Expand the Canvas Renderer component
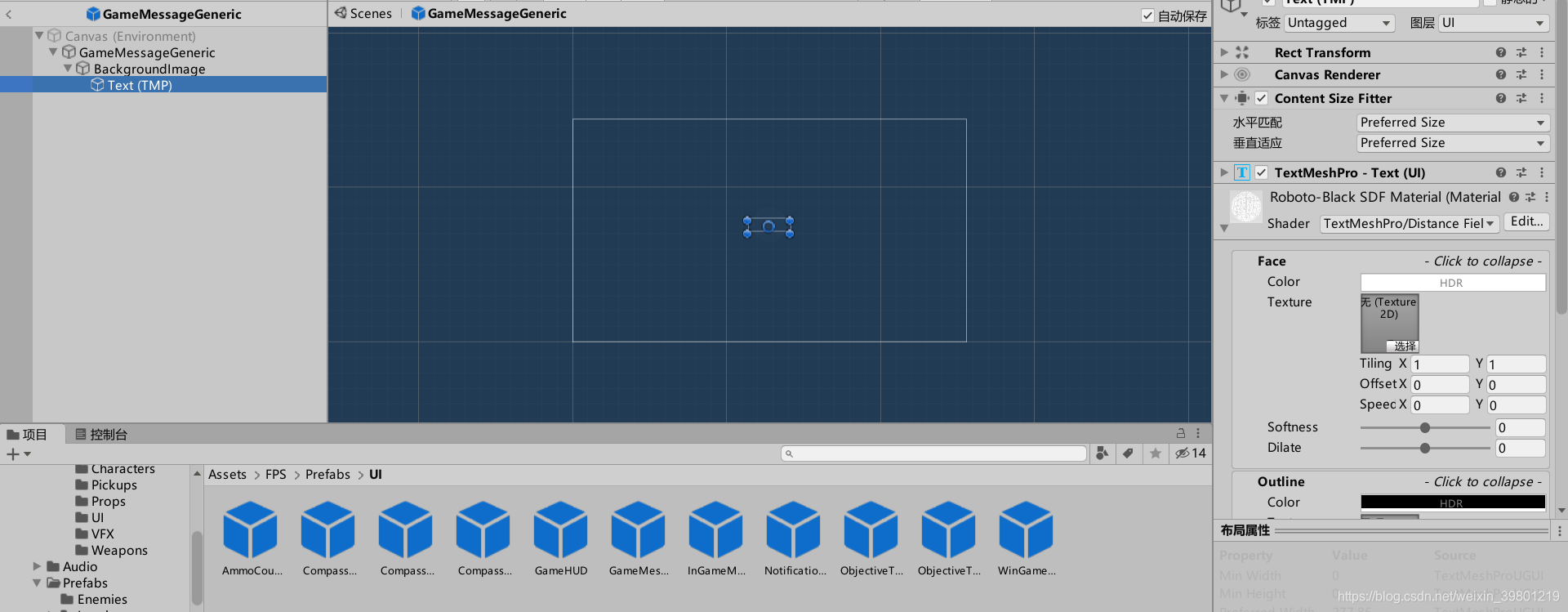Viewport: 1568px width, 612px height. (x=1223, y=74)
